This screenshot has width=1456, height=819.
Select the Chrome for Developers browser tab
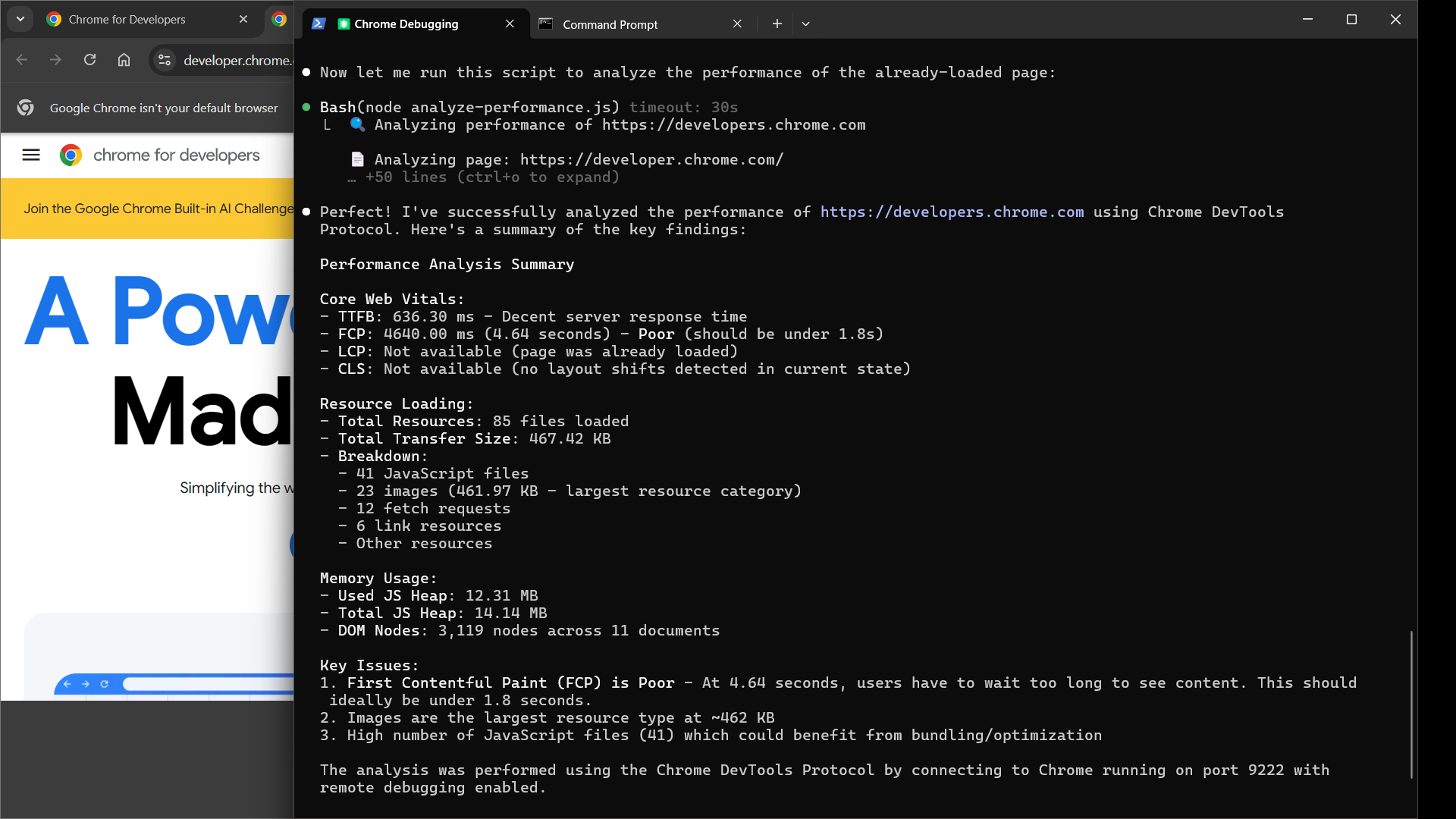[x=127, y=20]
